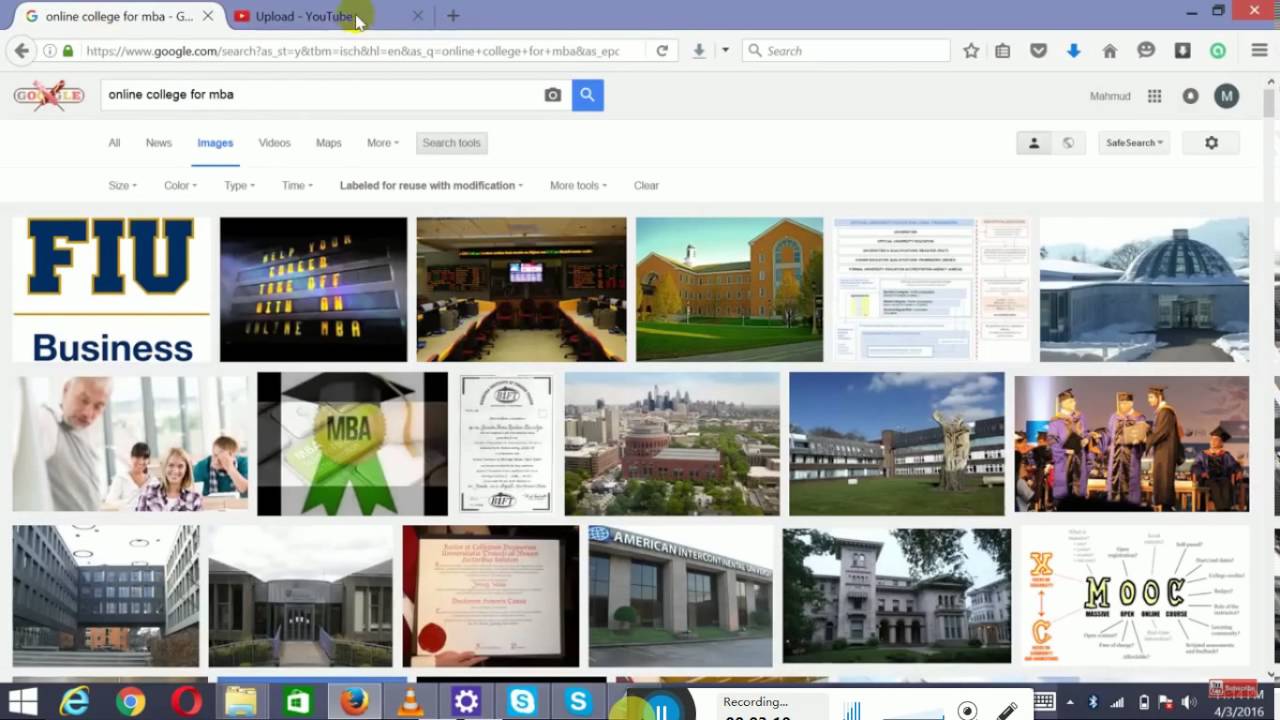Image resolution: width=1280 pixels, height=720 pixels.
Task: Open the FIU Business image result
Action: coord(112,290)
